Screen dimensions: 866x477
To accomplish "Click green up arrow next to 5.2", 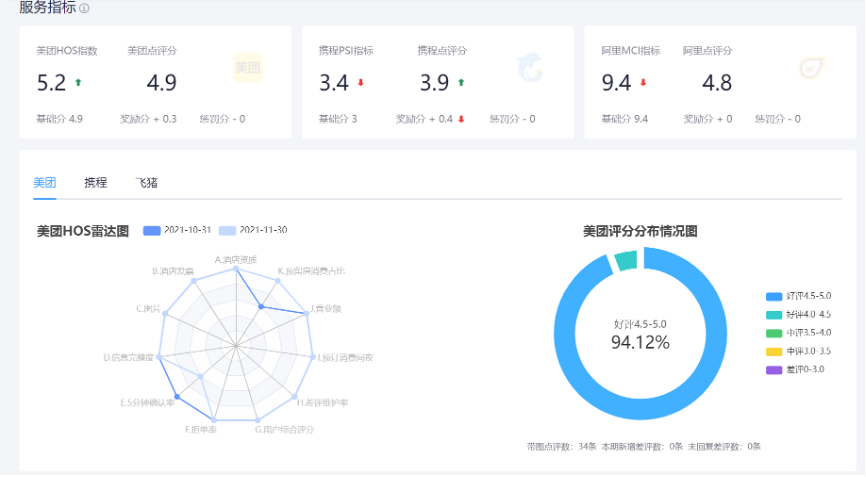I will coord(78,83).
